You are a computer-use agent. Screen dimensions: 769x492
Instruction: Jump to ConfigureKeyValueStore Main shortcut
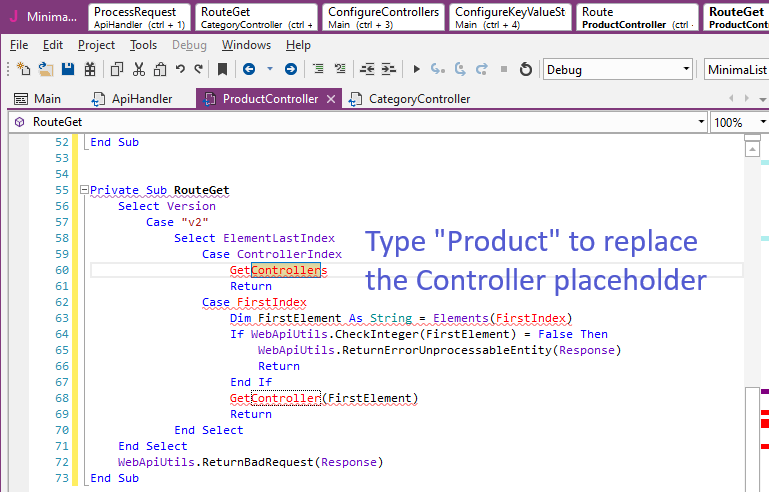(510, 17)
